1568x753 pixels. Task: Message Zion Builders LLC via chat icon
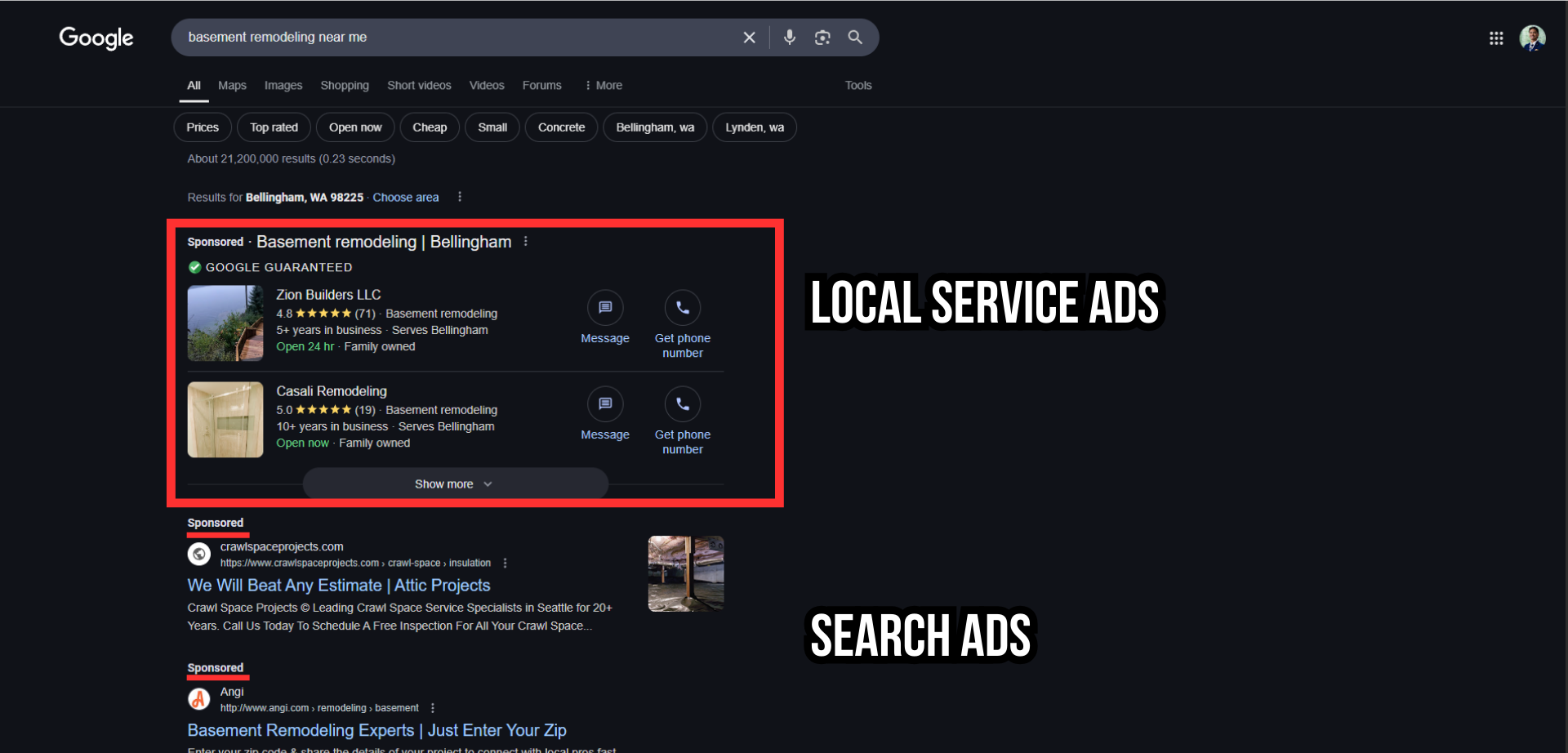(x=605, y=308)
